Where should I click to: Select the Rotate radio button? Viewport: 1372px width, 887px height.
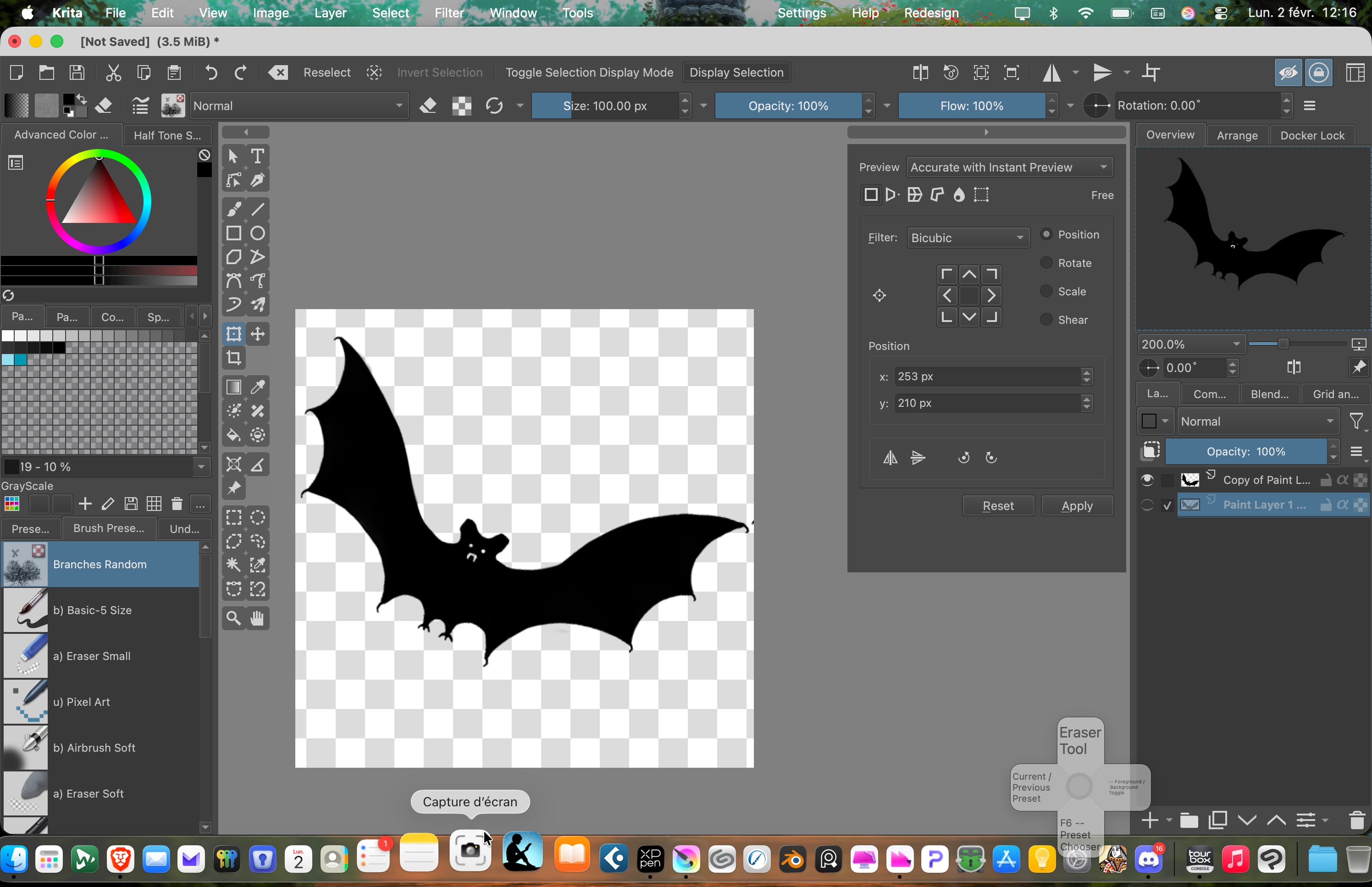(x=1047, y=263)
